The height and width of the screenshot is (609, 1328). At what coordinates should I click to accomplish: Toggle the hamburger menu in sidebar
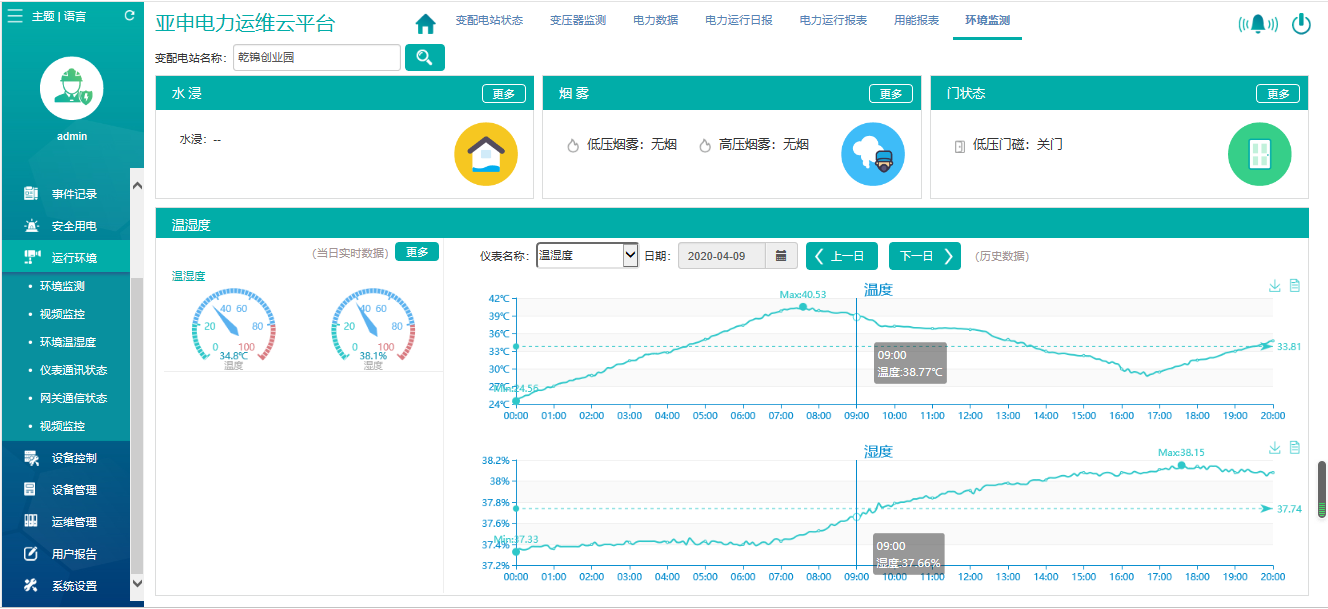15,16
